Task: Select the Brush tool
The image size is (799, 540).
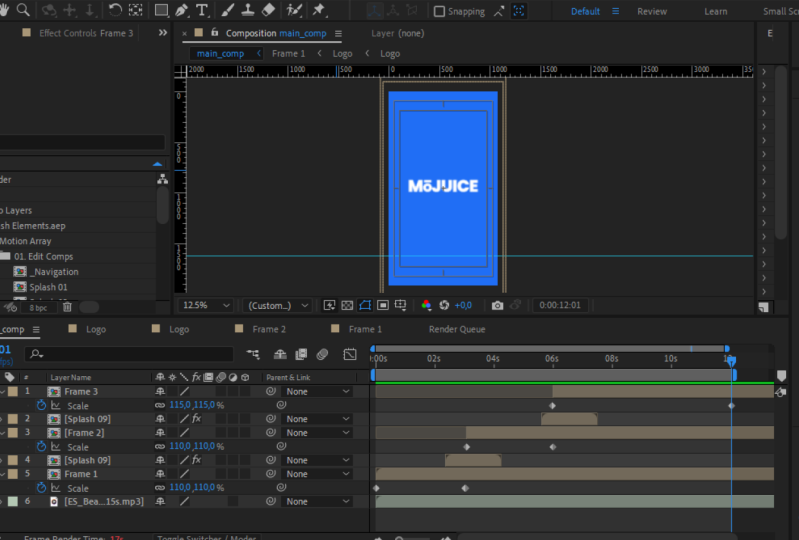Action: tap(227, 10)
